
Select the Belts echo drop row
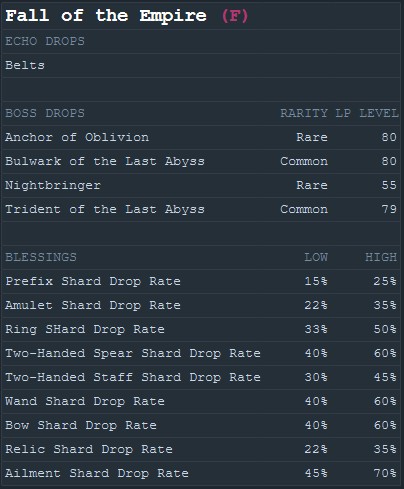tap(201, 65)
